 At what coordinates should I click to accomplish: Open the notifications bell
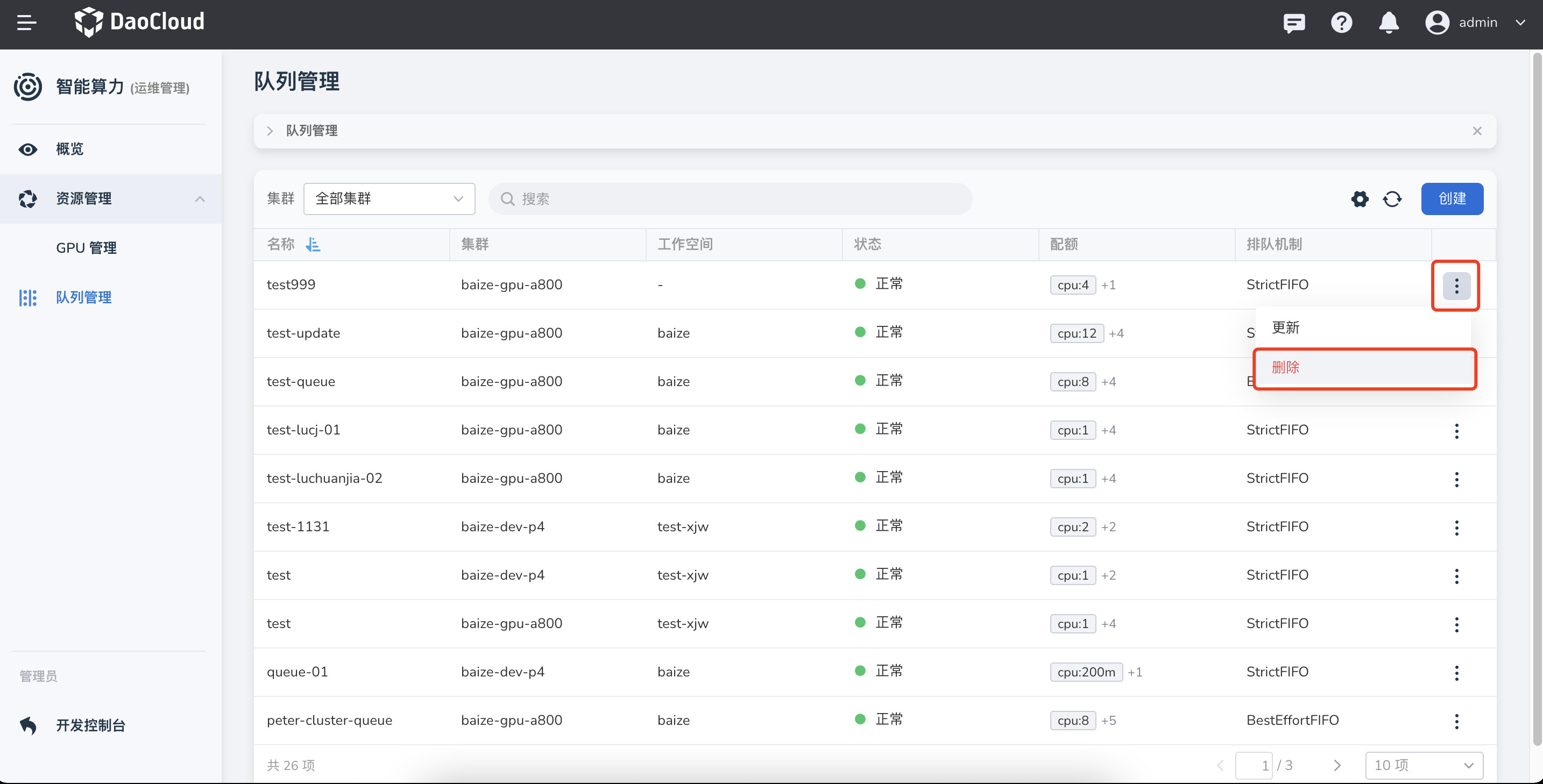click(x=1389, y=23)
